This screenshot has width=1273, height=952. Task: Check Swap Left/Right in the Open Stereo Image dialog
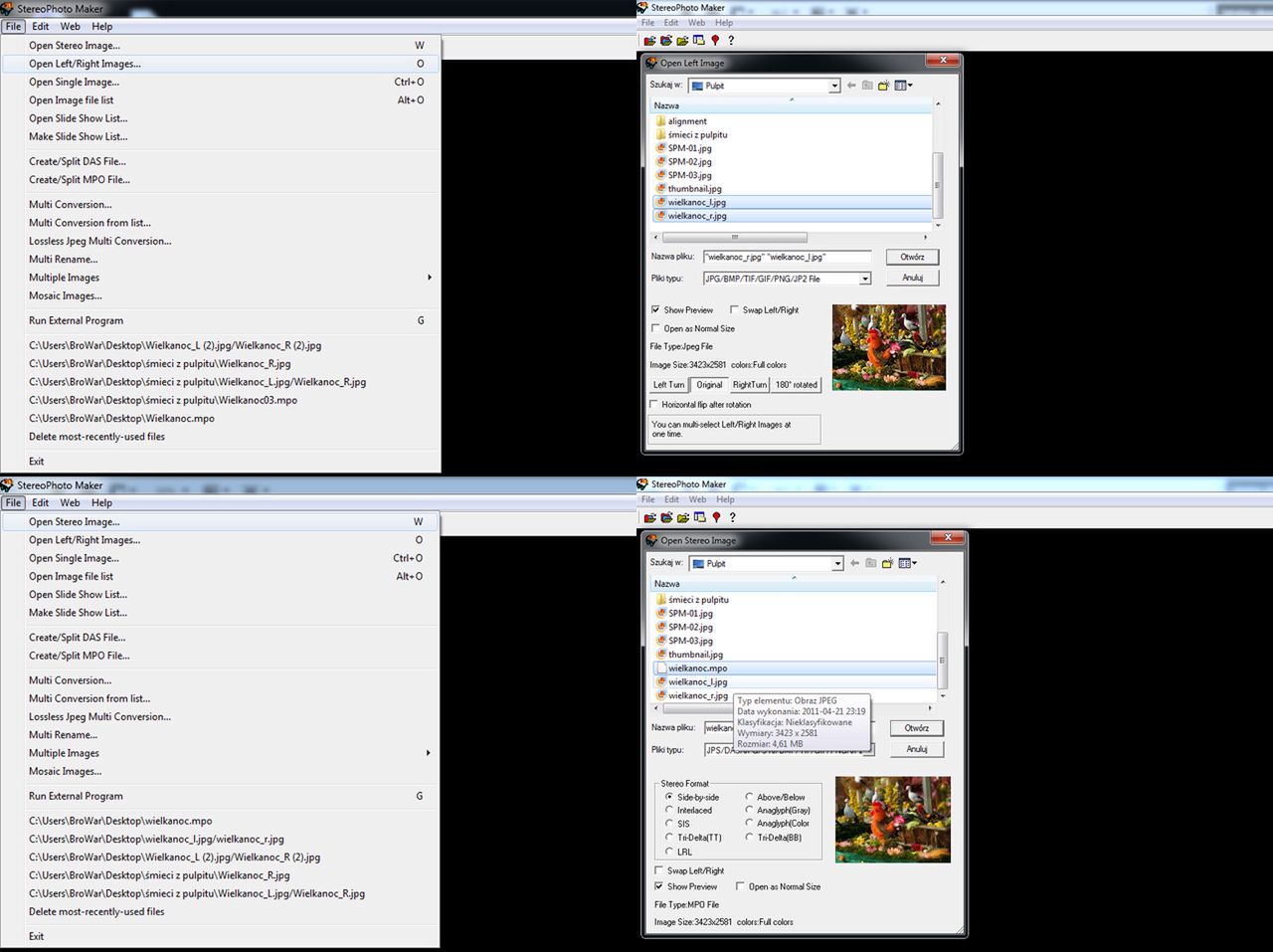tap(658, 870)
